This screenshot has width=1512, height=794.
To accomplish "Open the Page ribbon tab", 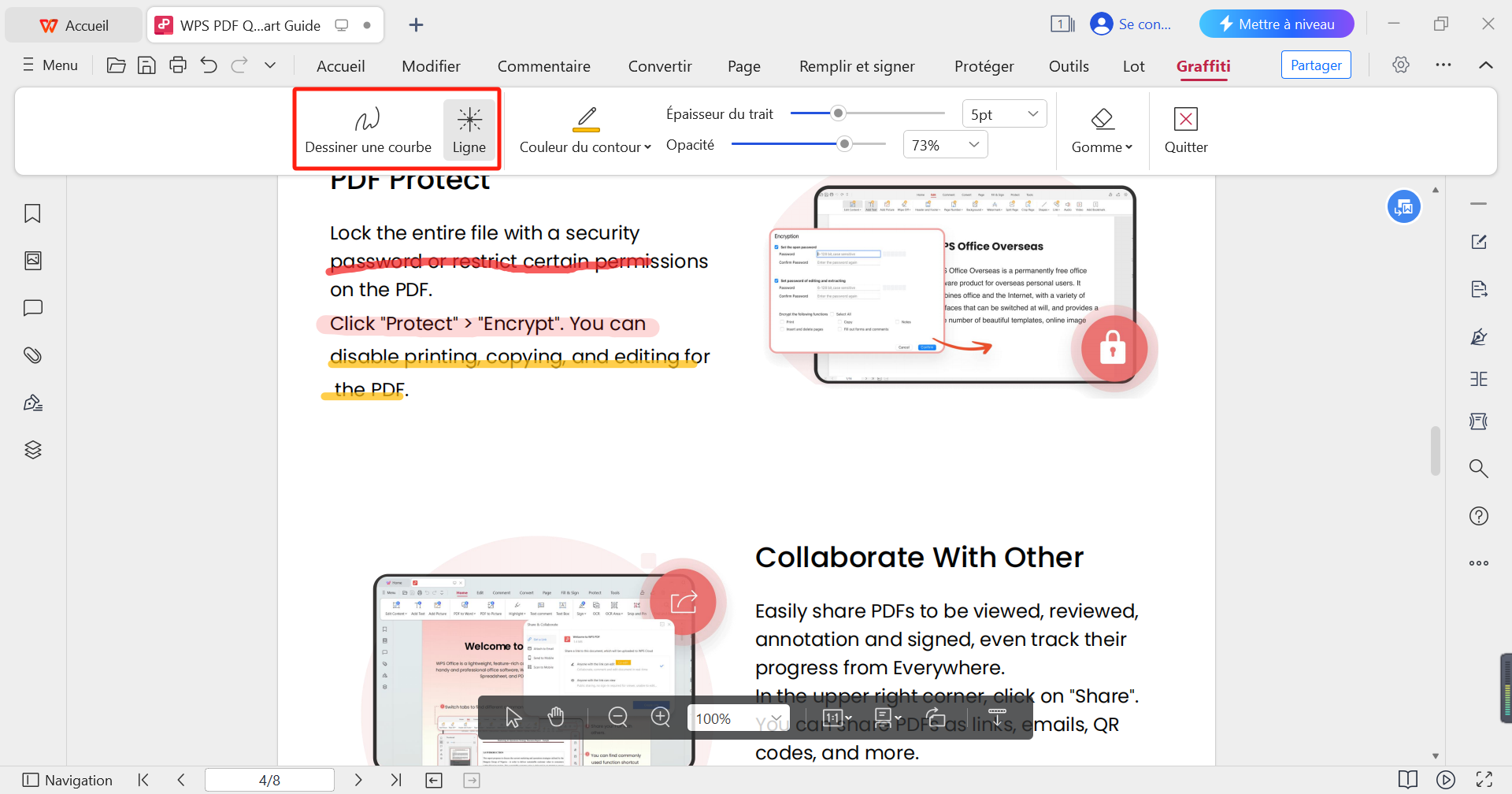I will [x=744, y=66].
